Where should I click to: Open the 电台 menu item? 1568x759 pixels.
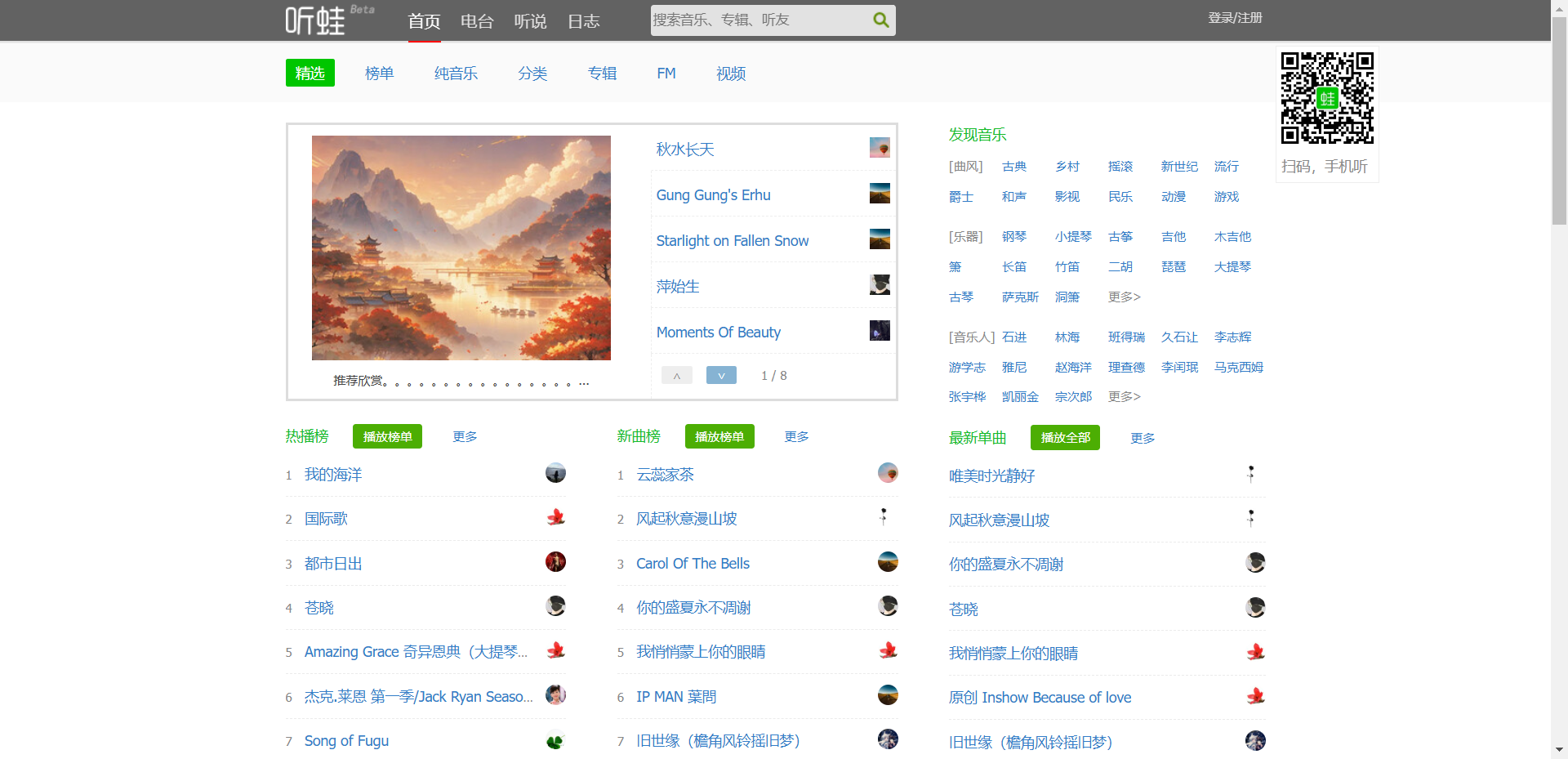click(477, 21)
